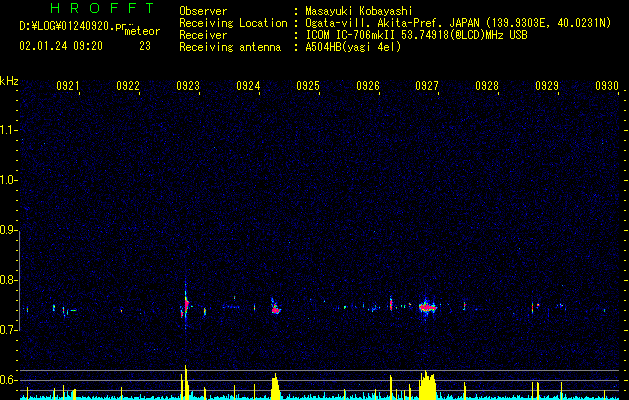Image resolution: width=629 pixels, height=400 pixels.
Task: Click the 0928 time marker
Action: pyautogui.click(x=487, y=85)
